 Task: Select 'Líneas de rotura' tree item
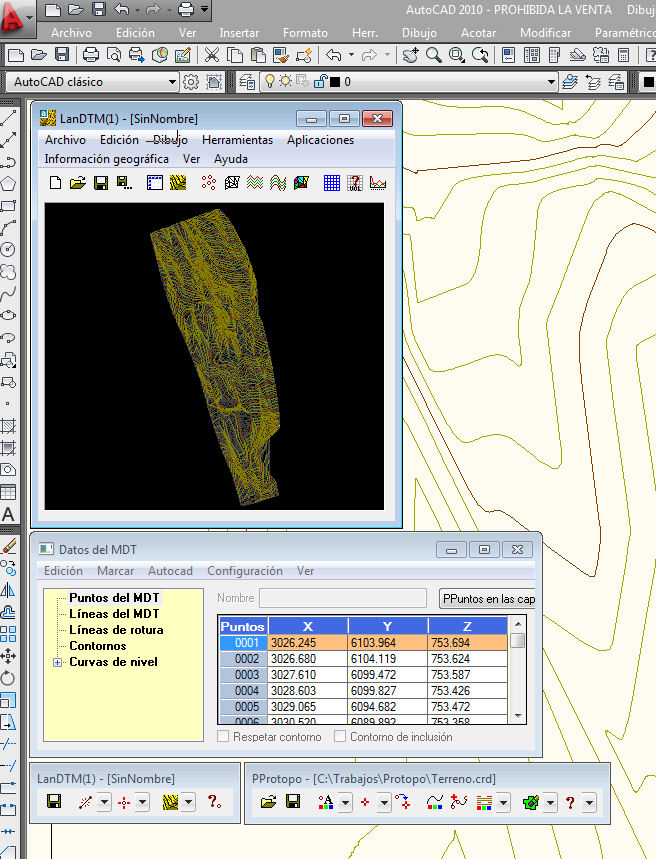[116, 630]
